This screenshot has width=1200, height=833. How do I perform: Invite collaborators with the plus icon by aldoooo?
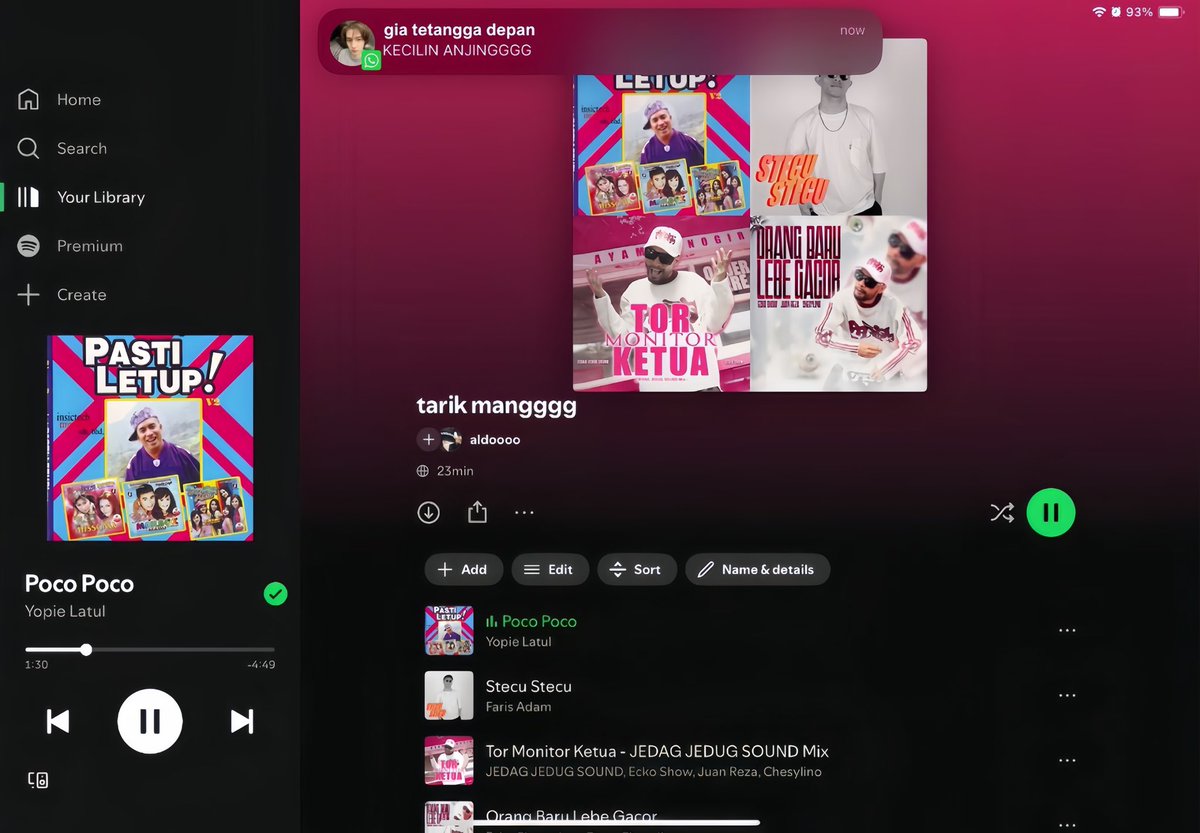pyautogui.click(x=428, y=439)
